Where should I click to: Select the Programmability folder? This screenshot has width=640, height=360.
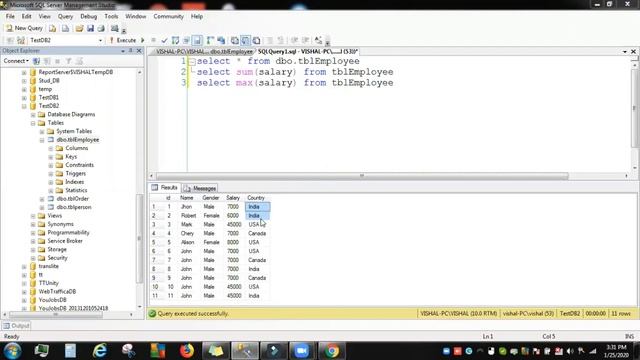click(x=68, y=233)
